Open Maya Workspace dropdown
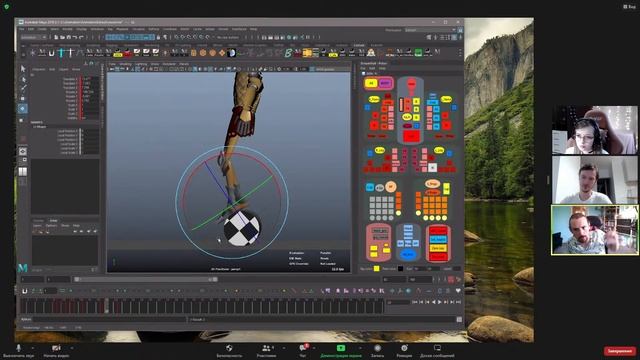Image resolution: width=640 pixels, height=360 pixels. (430, 30)
